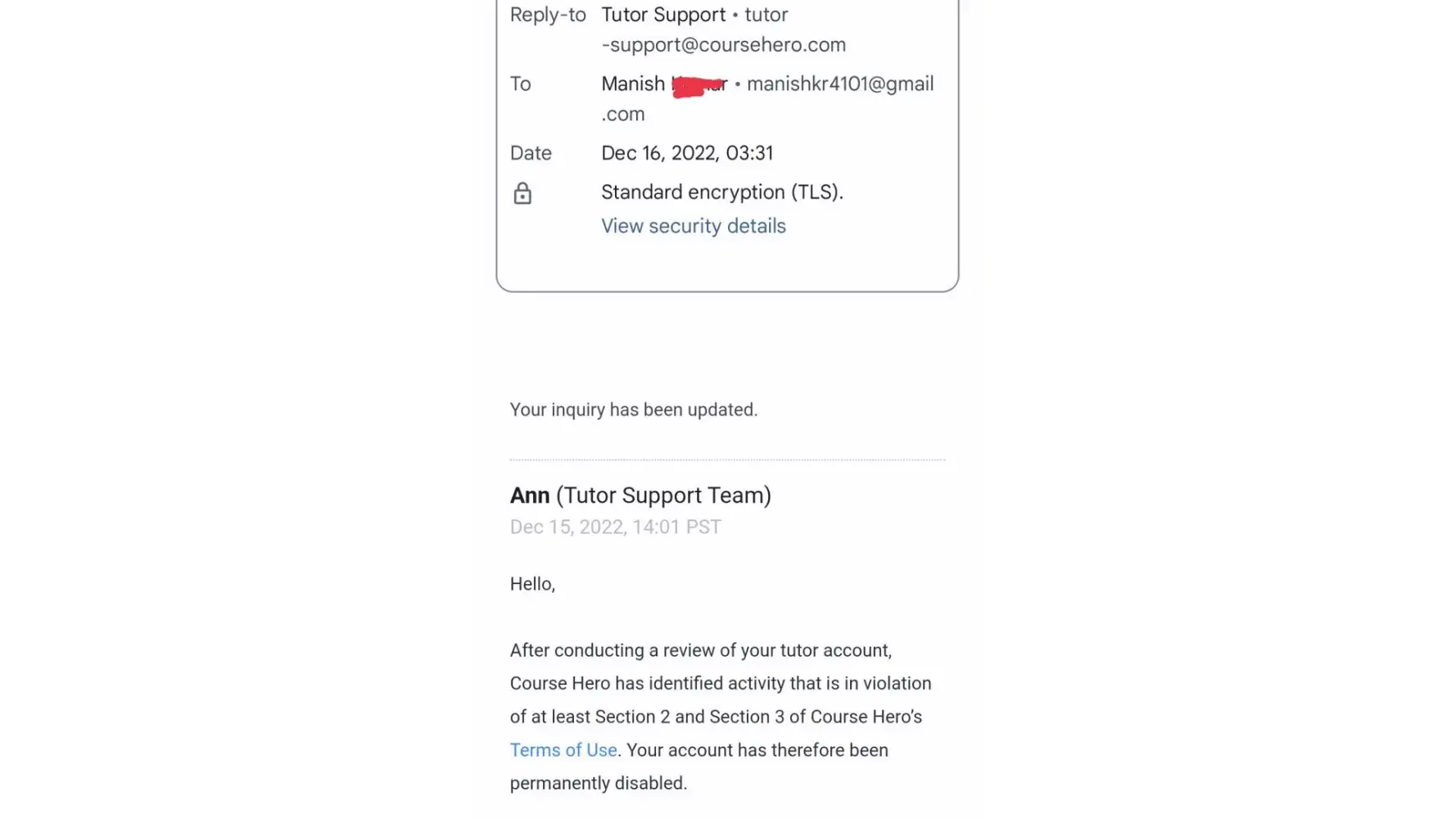The image size is (1456, 819).
Task: Click the Reply-to field label
Action: coord(548,15)
